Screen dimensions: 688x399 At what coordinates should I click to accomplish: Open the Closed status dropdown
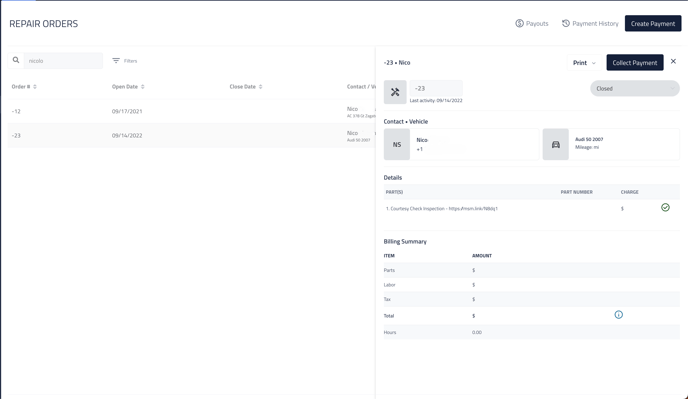pos(635,89)
